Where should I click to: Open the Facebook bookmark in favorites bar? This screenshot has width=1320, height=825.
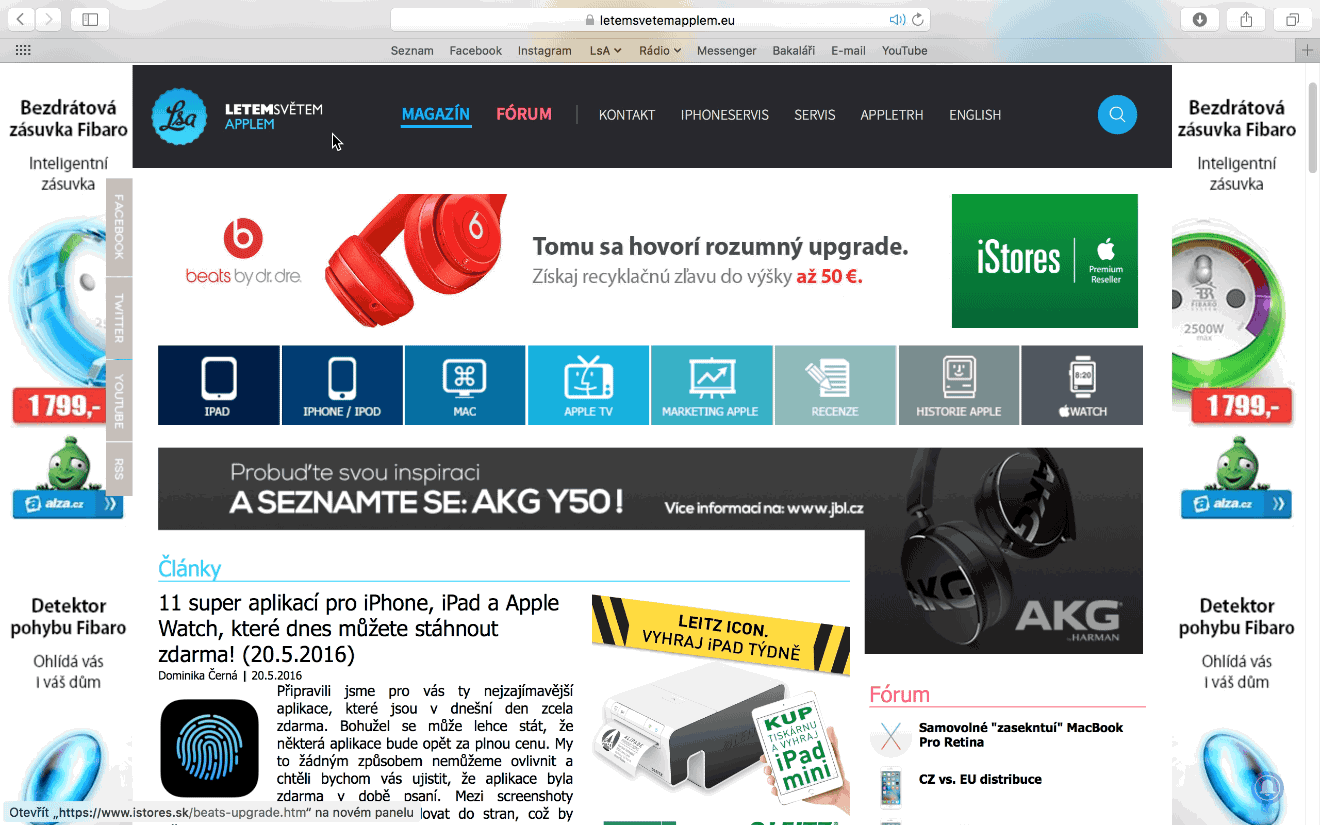pyautogui.click(x=475, y=50)
